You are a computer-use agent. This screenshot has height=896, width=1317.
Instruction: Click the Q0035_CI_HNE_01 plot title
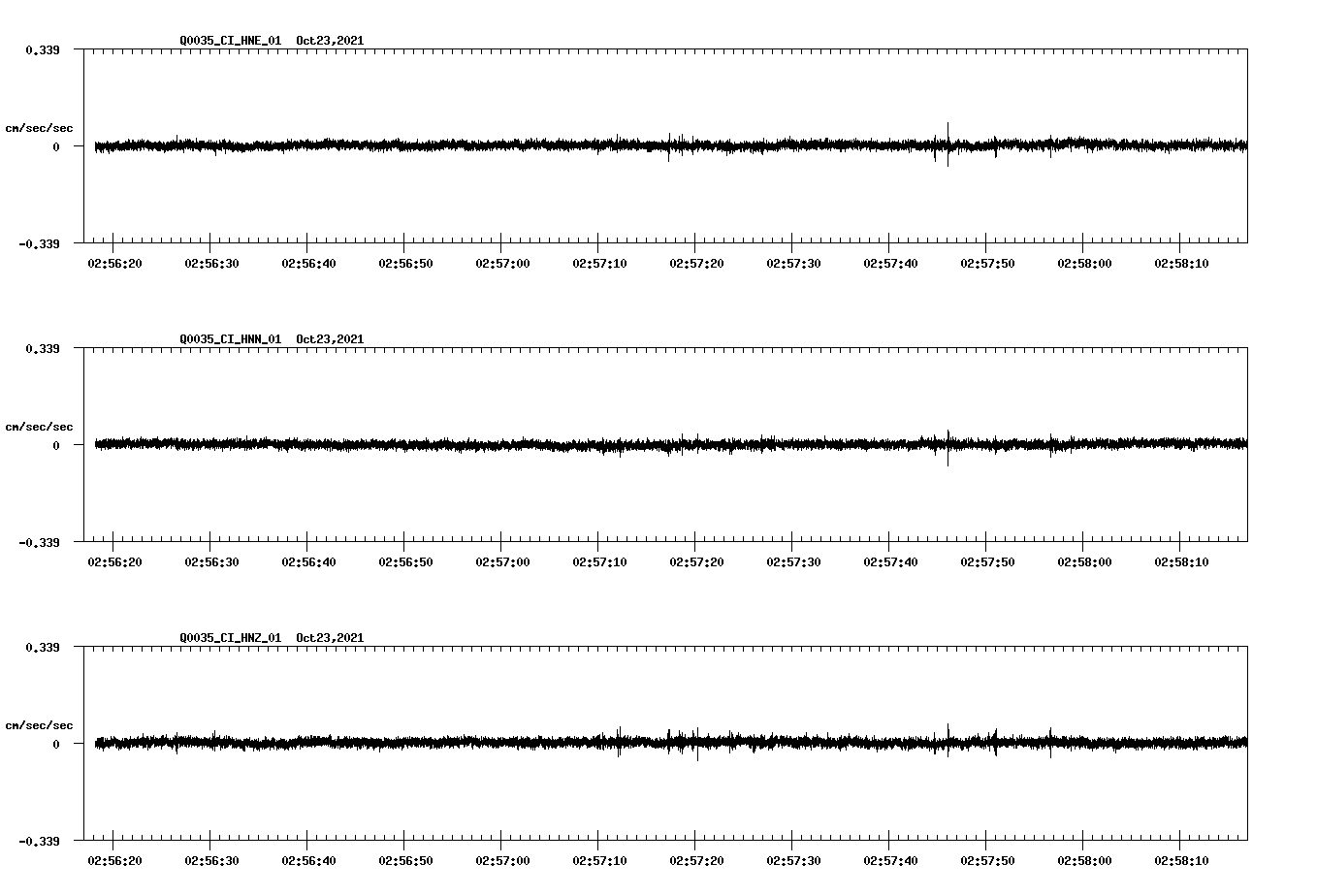[272, 41]
